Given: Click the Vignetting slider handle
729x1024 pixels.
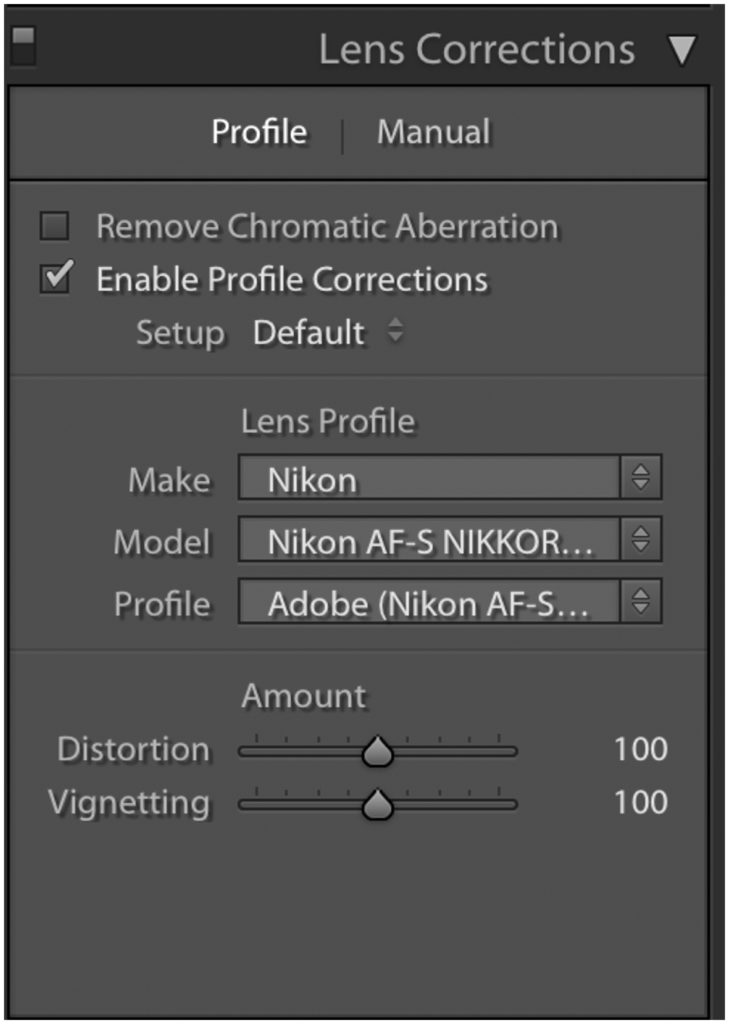Looking at the screenshot, I should 378,804.
